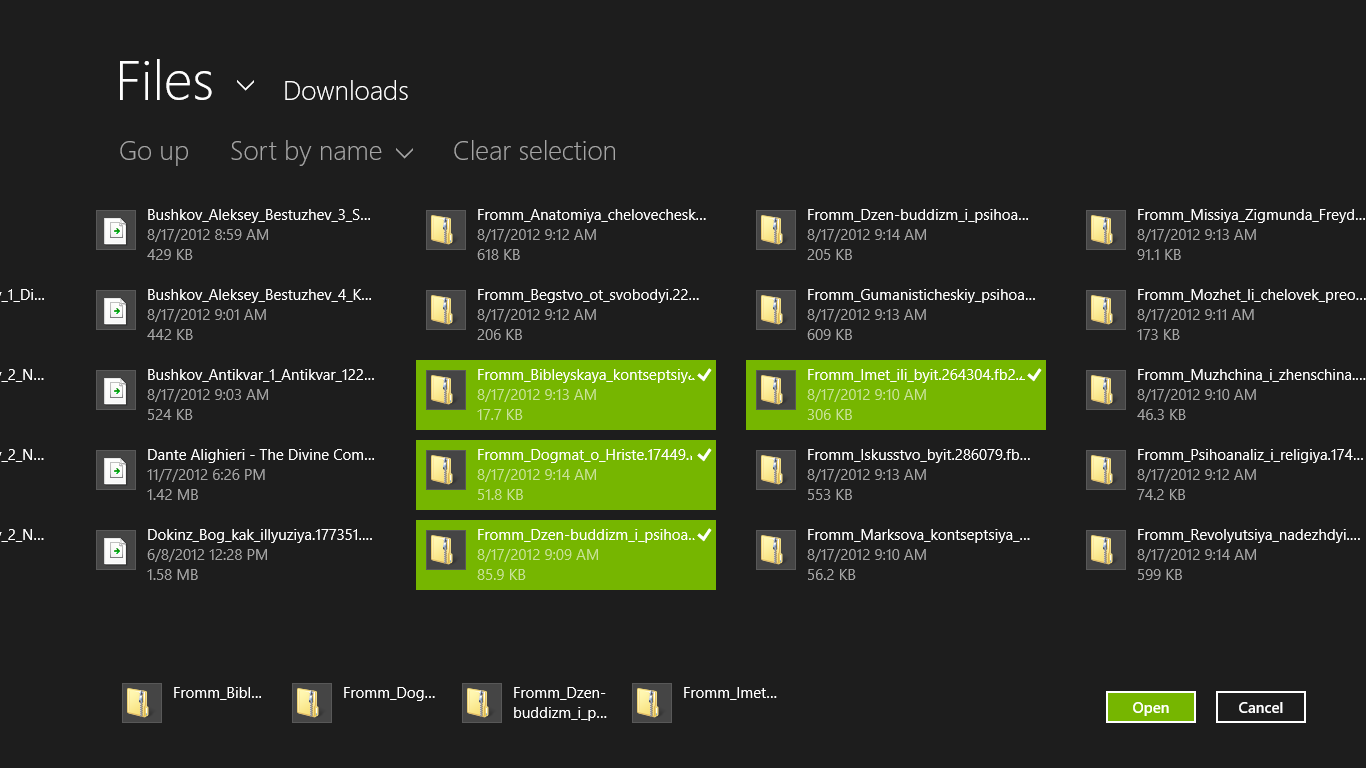Cancel the file picker
Screen dimensions: 1366x768
1260,707
